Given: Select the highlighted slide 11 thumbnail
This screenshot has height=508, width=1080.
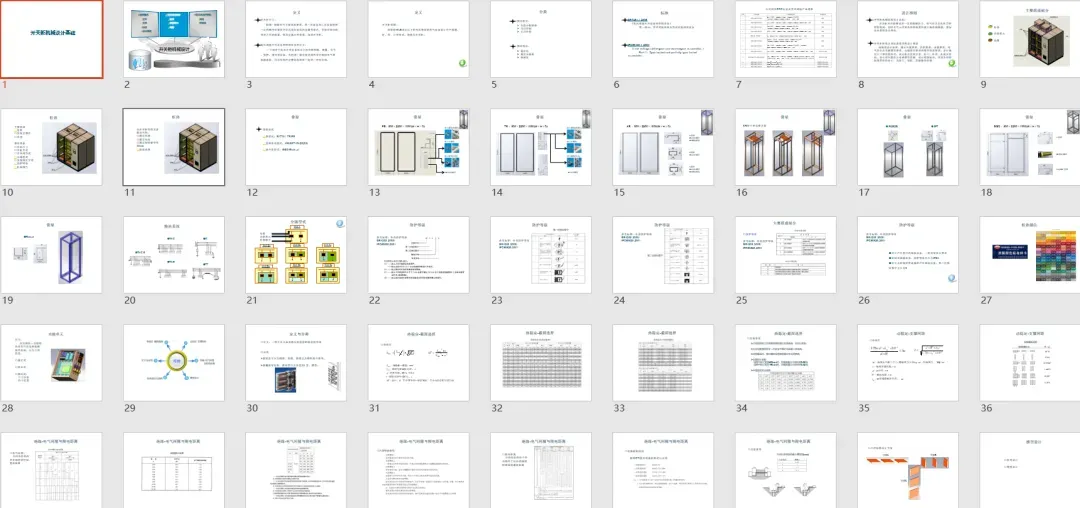Looking at the screenshot, I should [174, 147].
